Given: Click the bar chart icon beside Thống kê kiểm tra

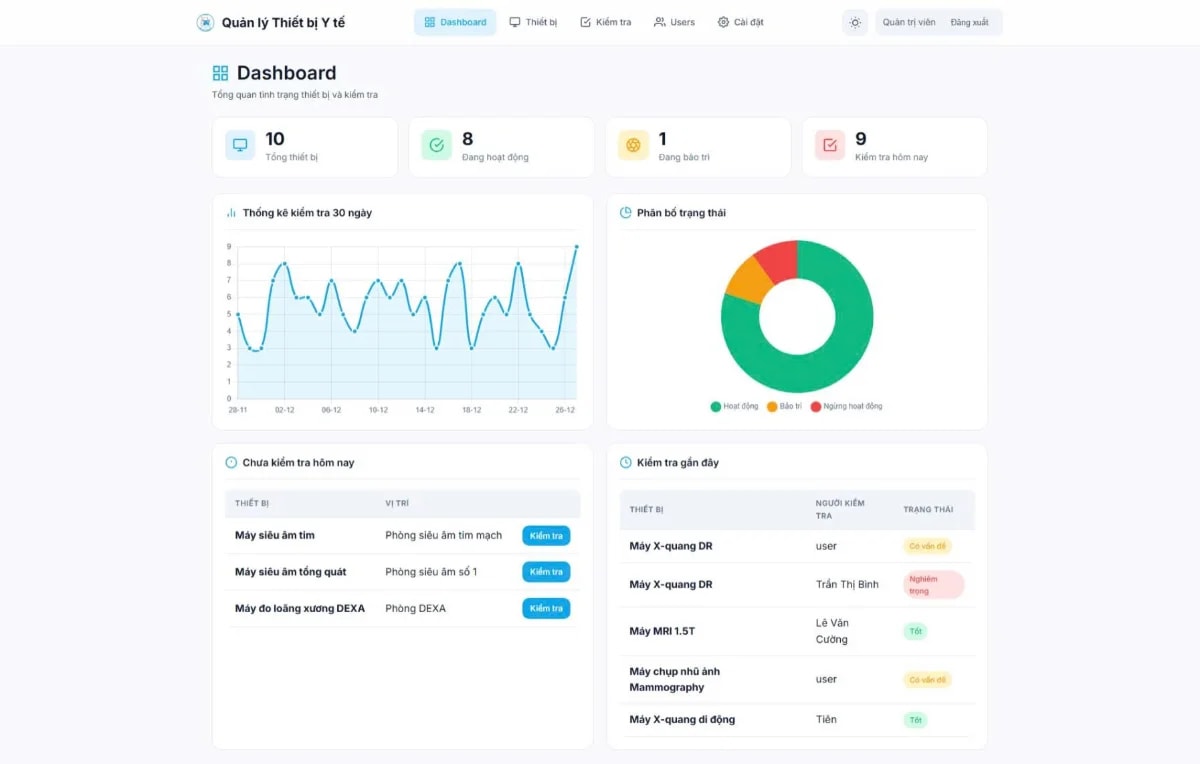Looking at the screenshot, I should point(230,212).
